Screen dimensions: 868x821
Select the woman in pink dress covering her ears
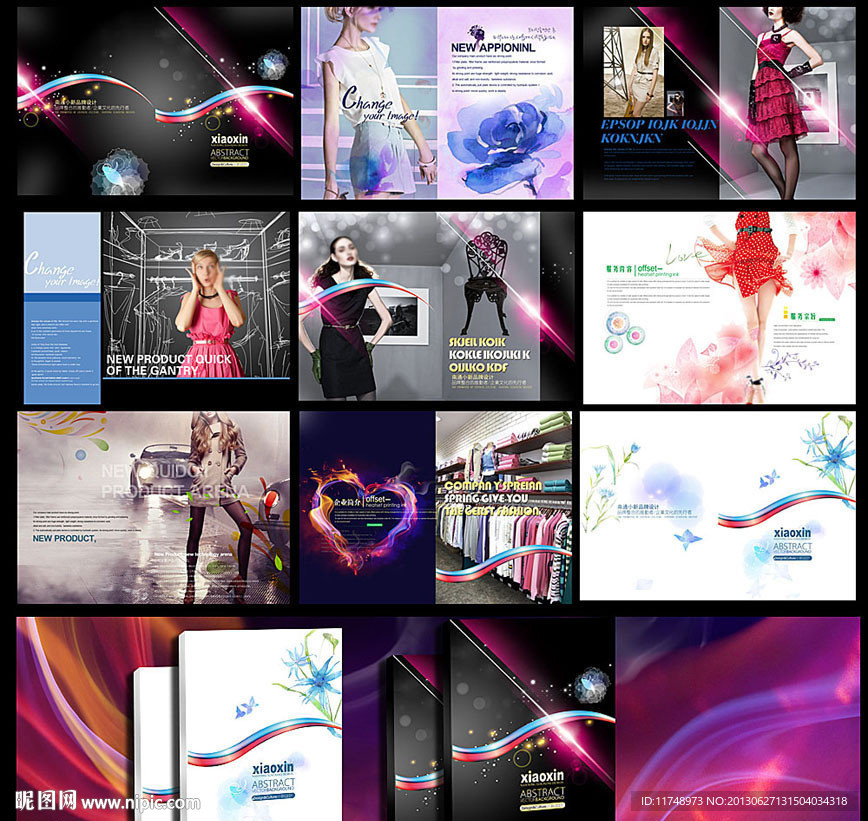[x=210, y=313]
